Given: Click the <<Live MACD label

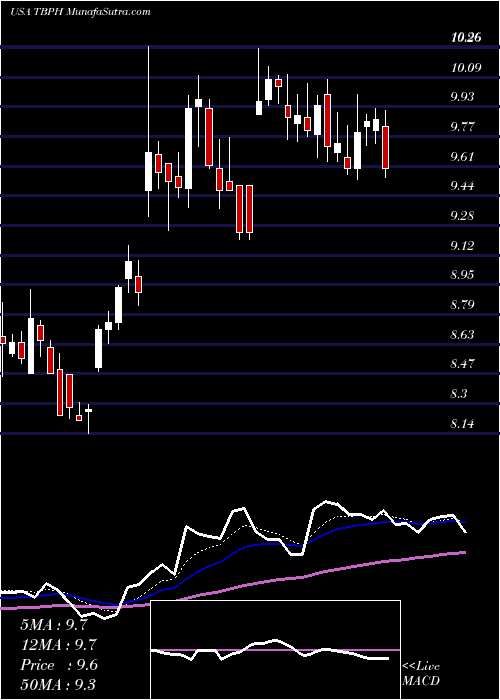Looking at the screenshot, I should click(421, 674).
